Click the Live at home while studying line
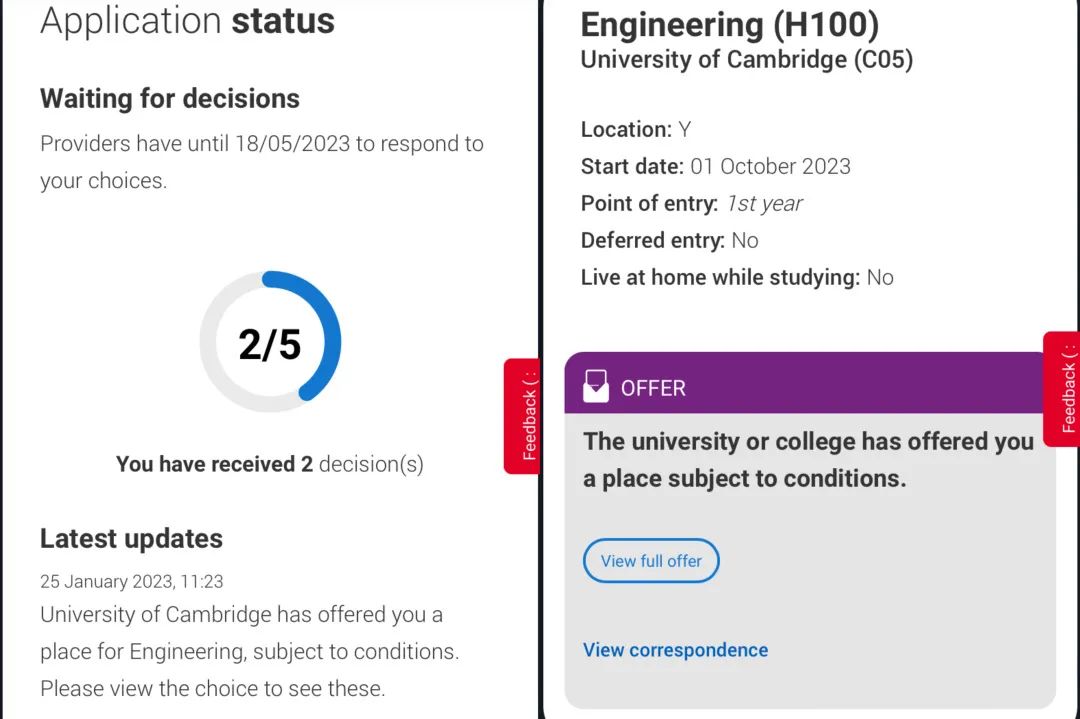The height and width of the screenshot is (719, 1080). [x=737, y=278]
